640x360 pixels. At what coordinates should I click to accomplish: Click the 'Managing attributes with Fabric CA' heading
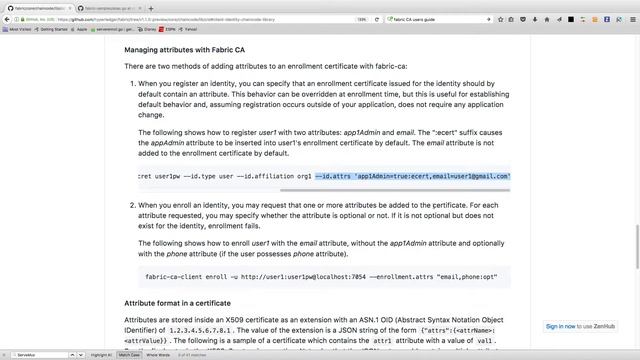184,50
